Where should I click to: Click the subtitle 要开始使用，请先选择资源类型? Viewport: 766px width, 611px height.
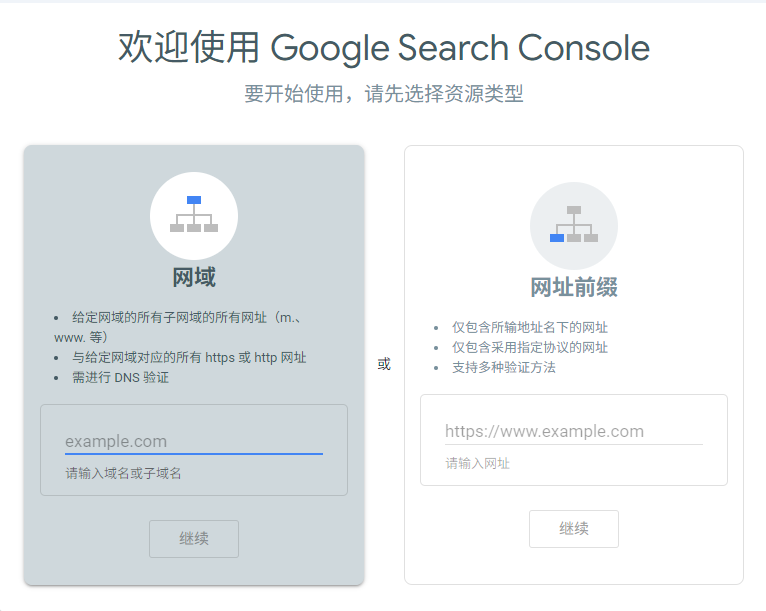click(383, 94)
